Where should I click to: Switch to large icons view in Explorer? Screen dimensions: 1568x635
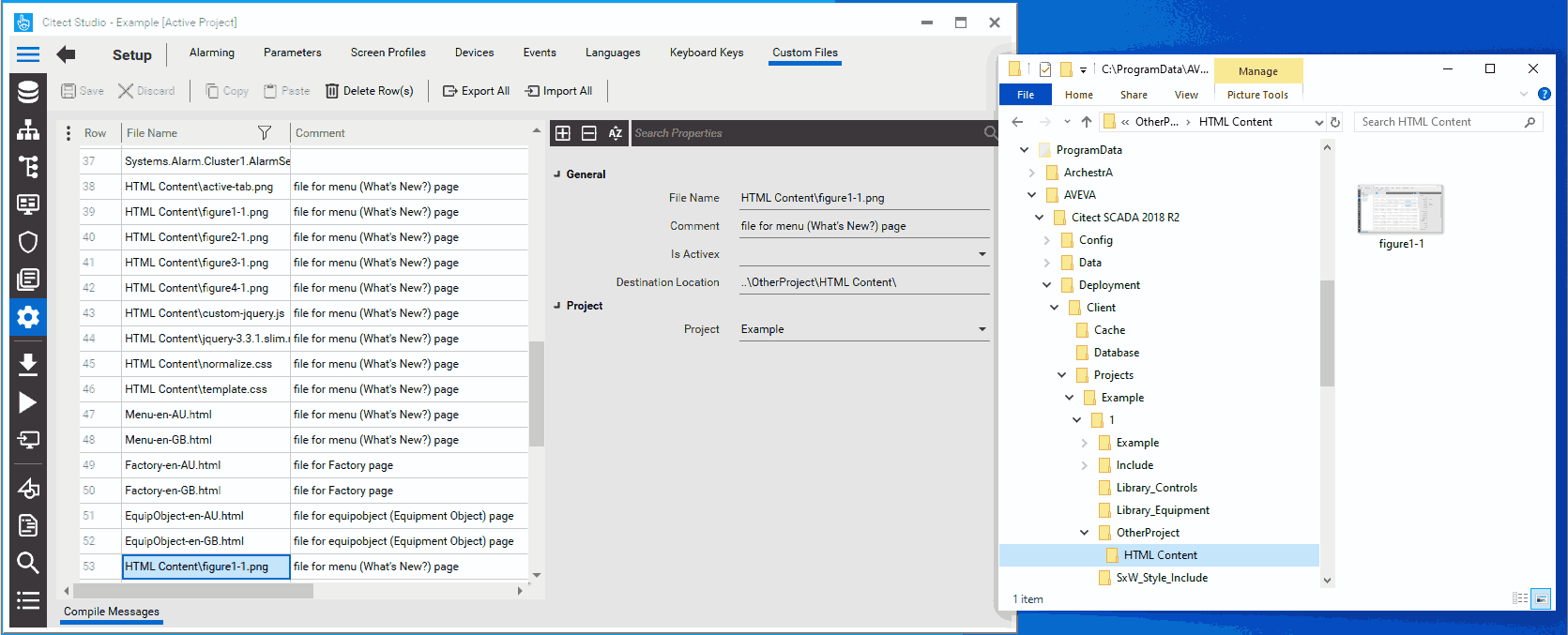(1541, 598)
